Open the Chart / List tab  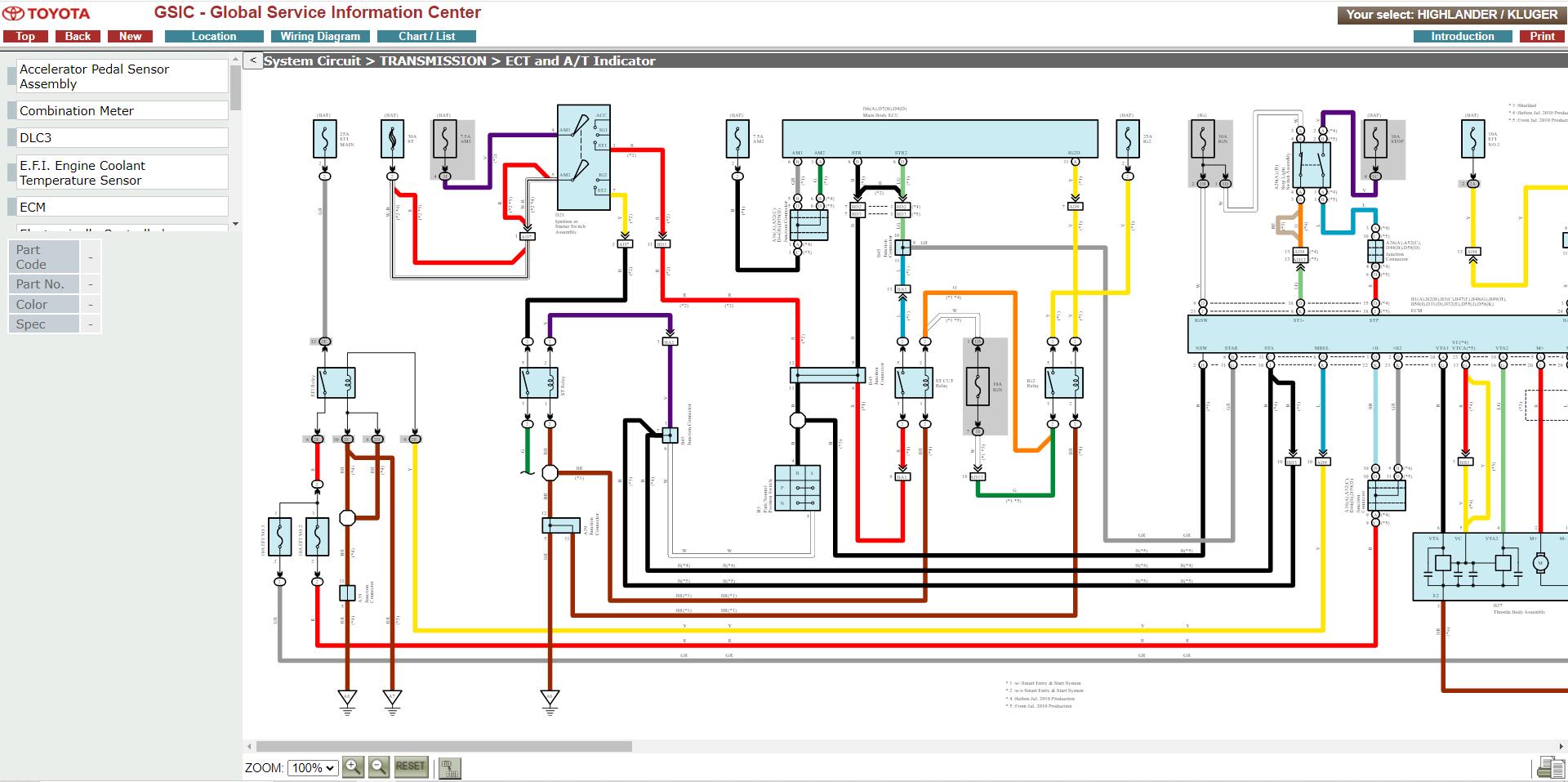pos(426,36)
